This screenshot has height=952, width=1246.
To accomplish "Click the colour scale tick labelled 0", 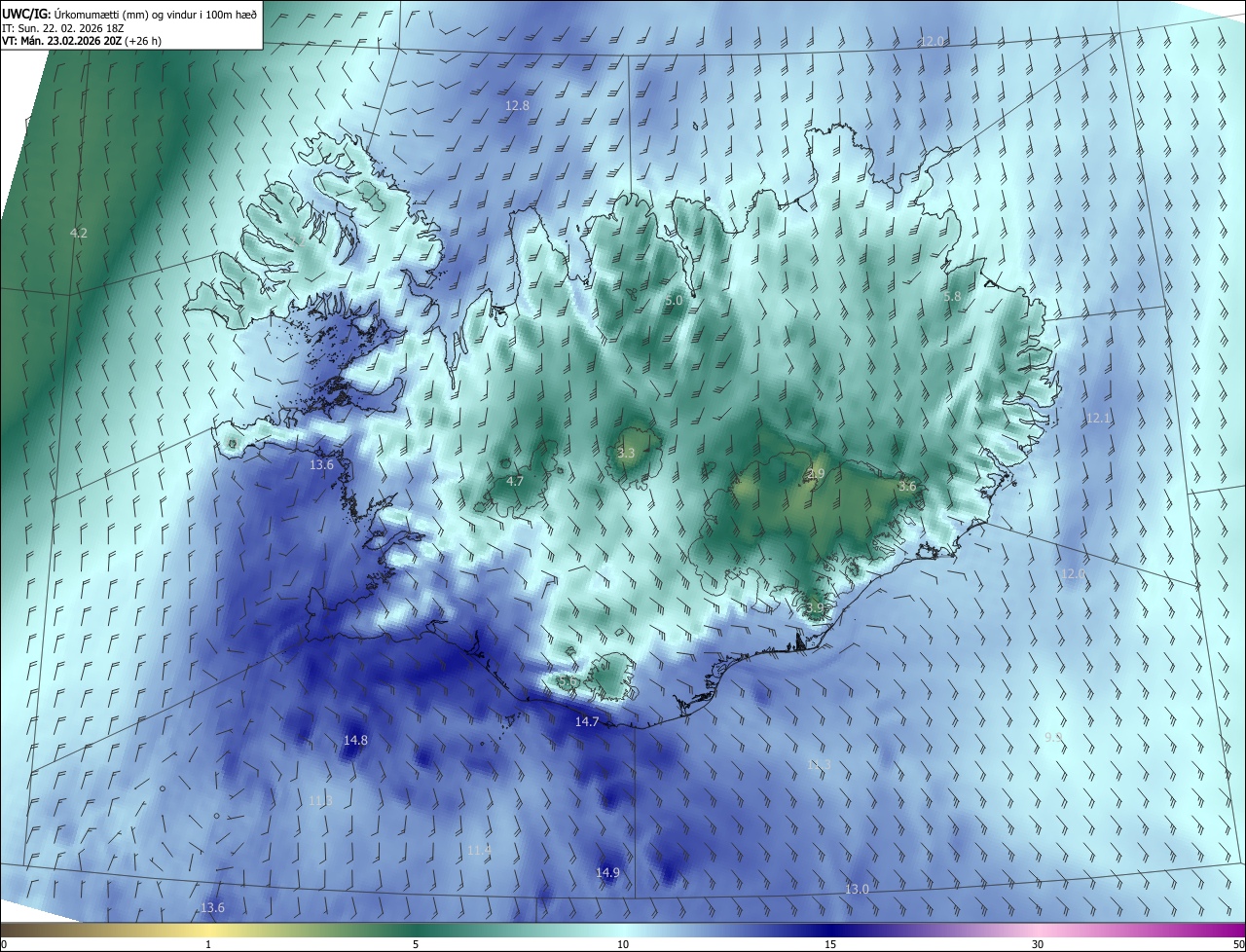I will (x=3, y=944).
